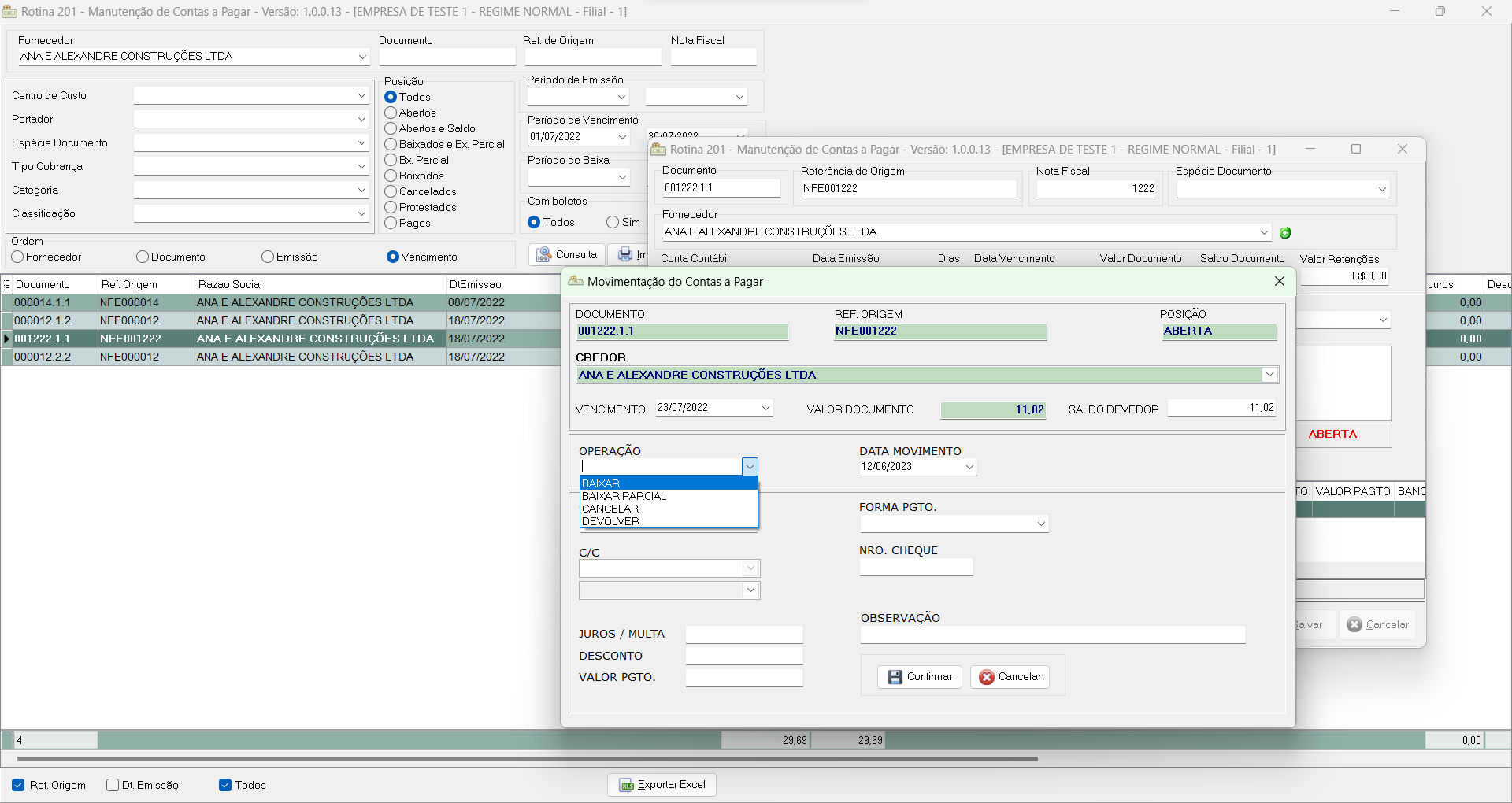Click the printer icon next to Consulta

[x=625, y=254]
